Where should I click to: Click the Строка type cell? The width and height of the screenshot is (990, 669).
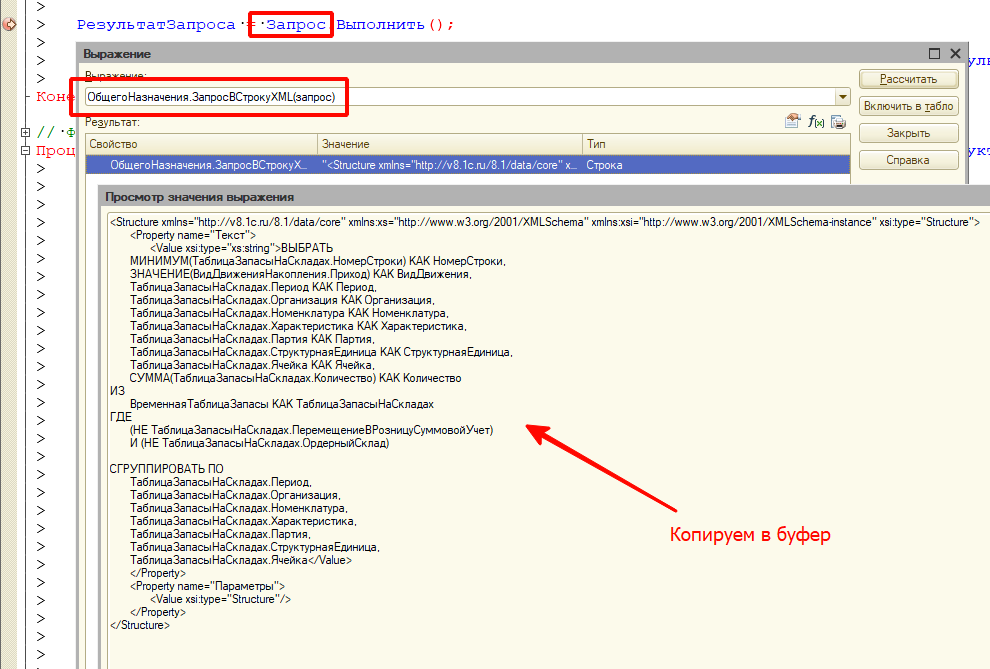click(x=716, y=165)
